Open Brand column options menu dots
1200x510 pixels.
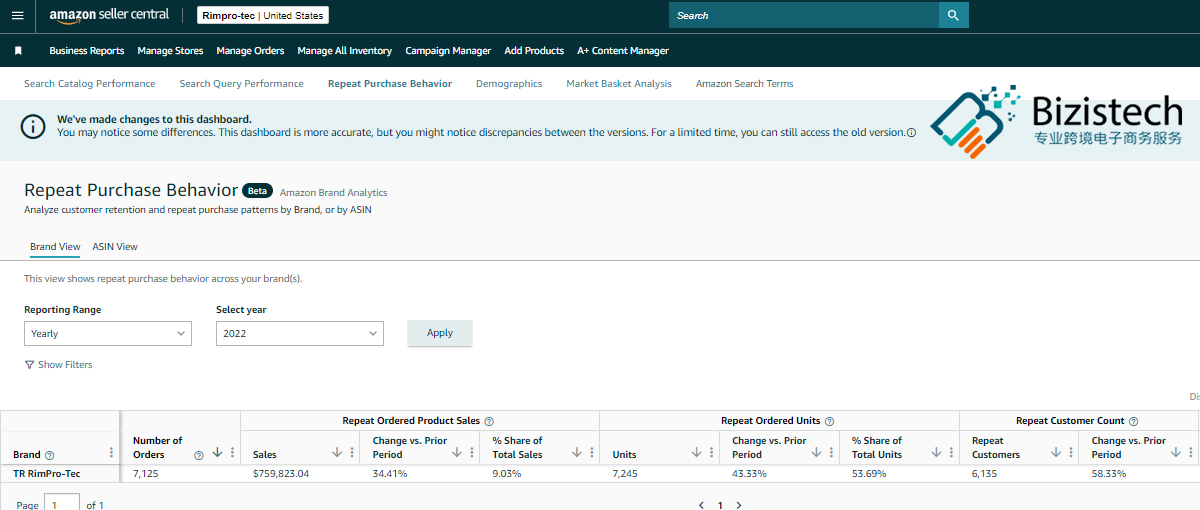[111, 453]
